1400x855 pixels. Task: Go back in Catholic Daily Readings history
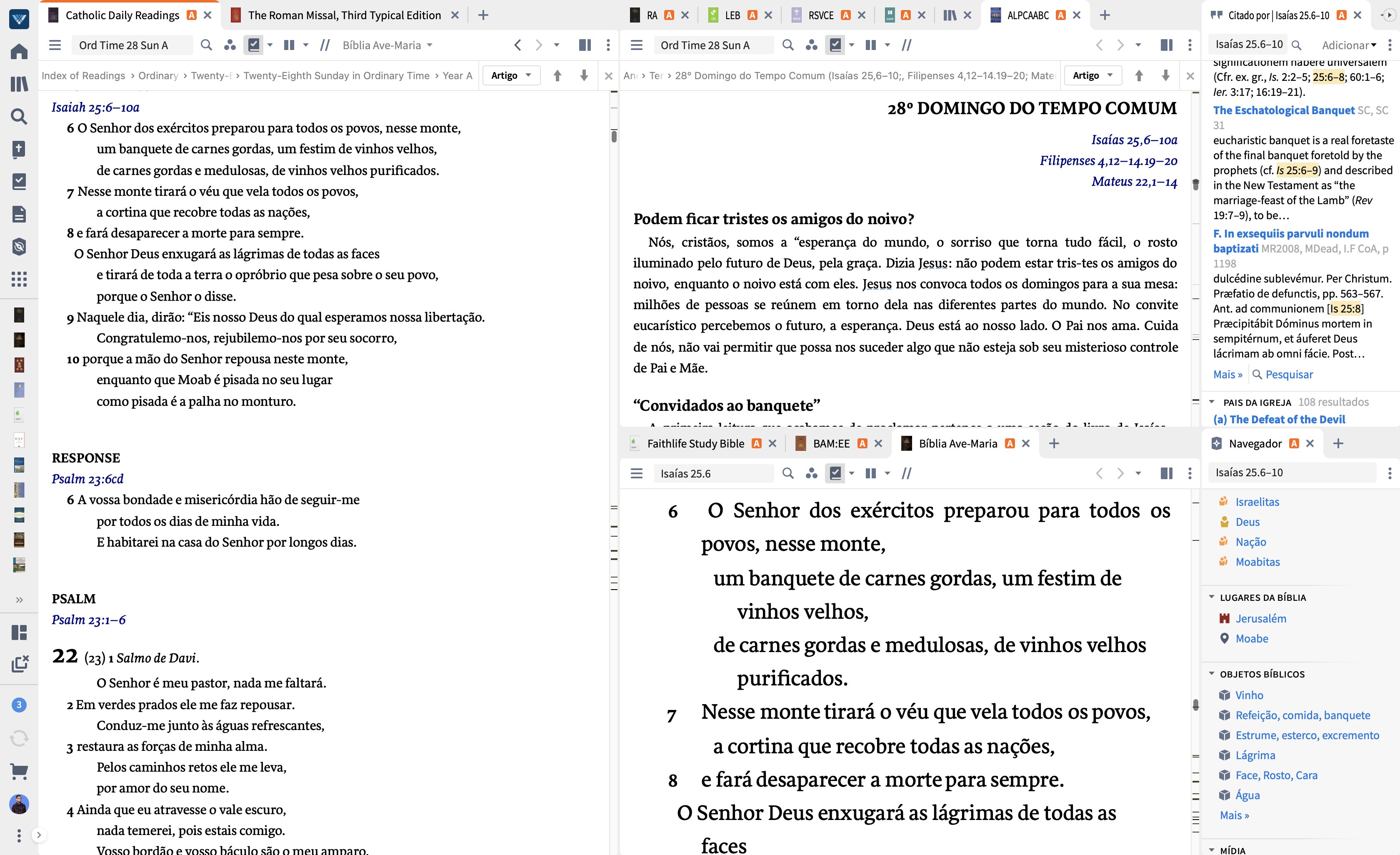[x=517, y=45]
